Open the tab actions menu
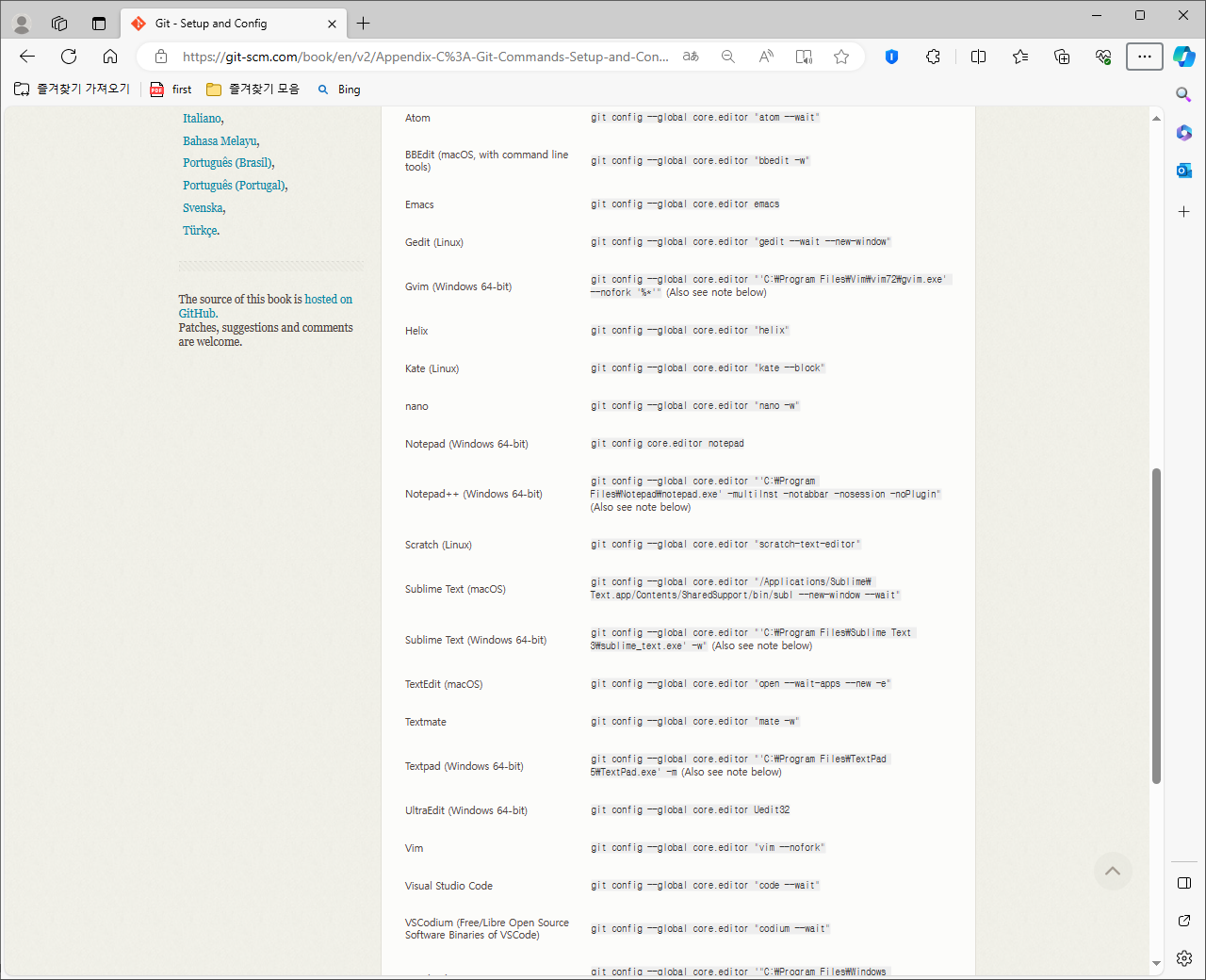Viewport: 1206px width, 980px height. pyautogui.click(x=99, y=24)
